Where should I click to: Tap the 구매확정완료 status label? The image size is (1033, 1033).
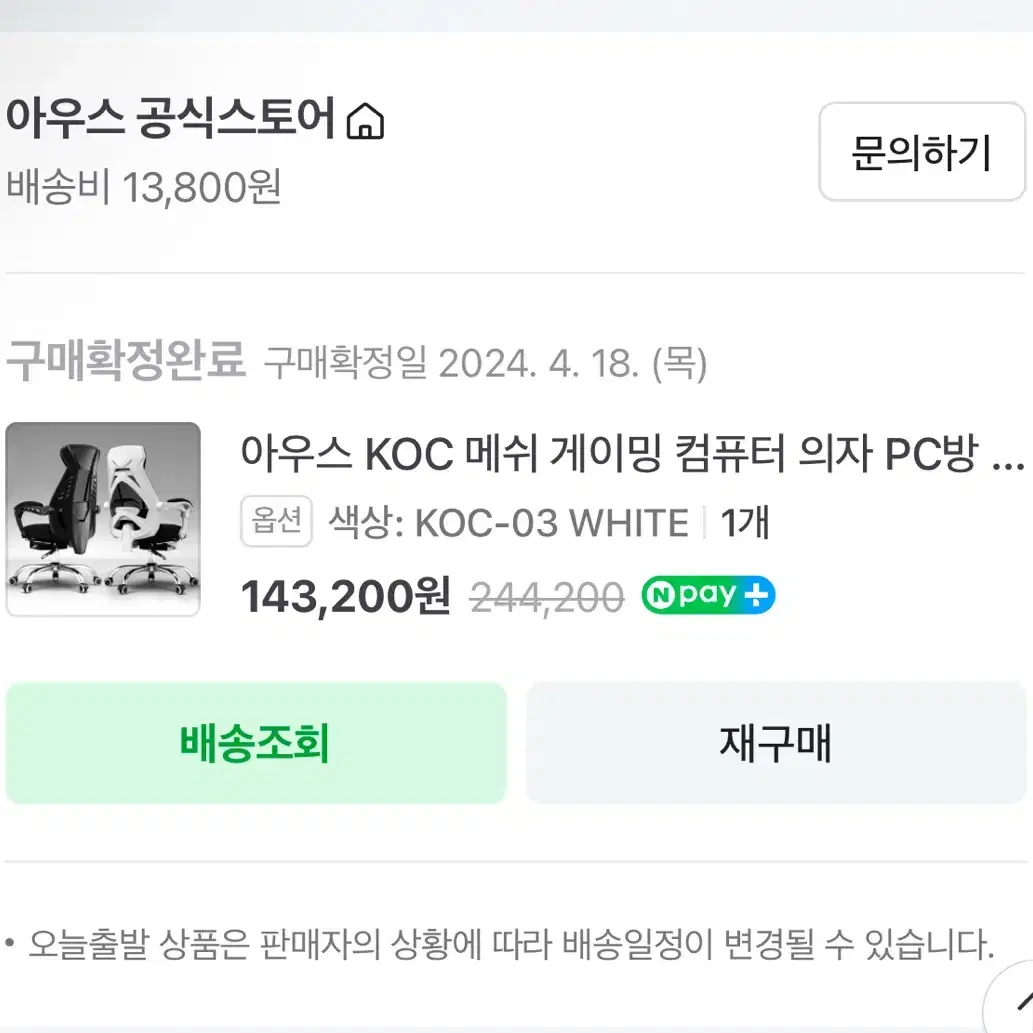pyautogui.click(x=126, y=360)
